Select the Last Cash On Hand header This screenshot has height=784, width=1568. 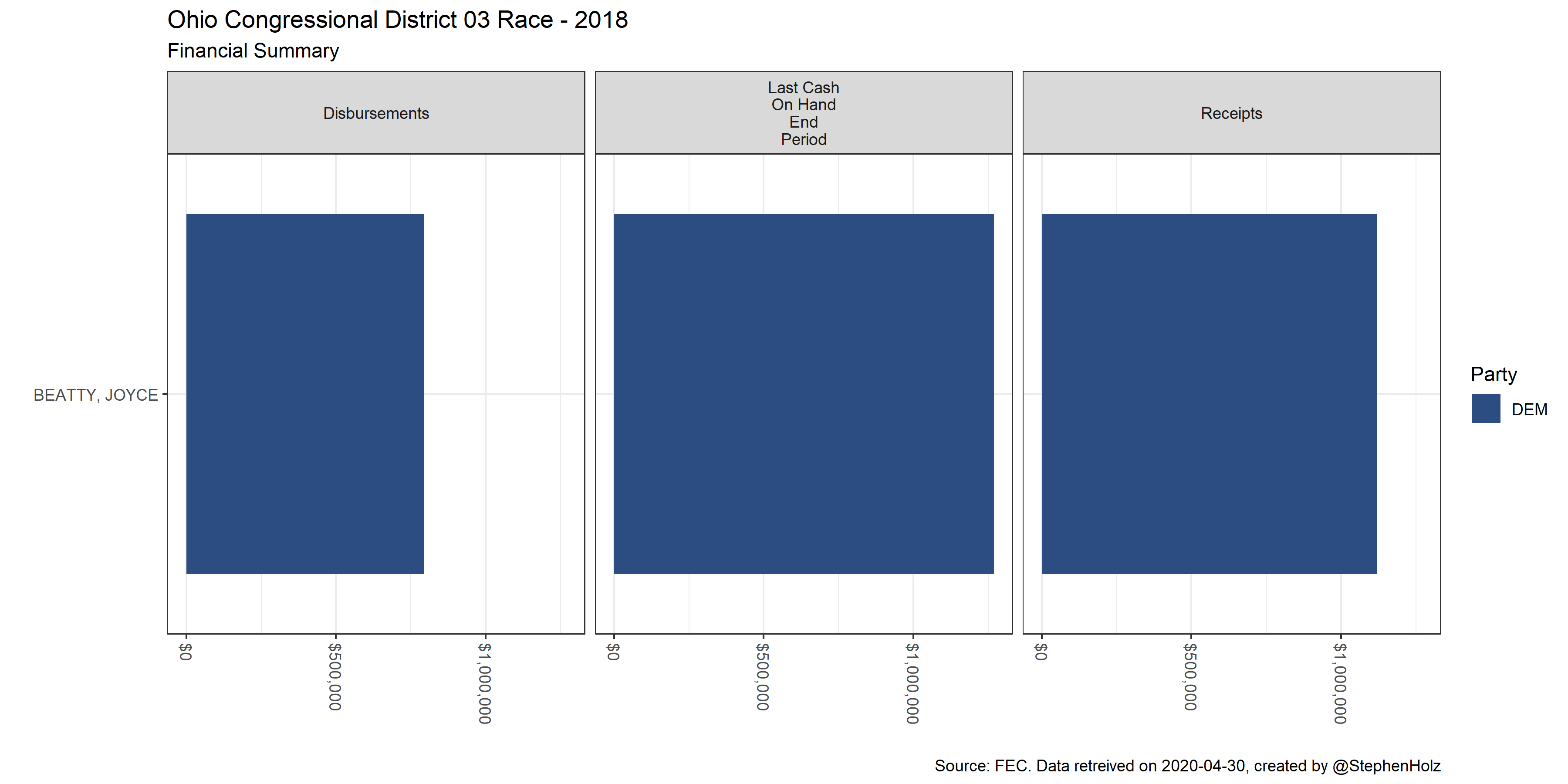[x=804, y=113]
